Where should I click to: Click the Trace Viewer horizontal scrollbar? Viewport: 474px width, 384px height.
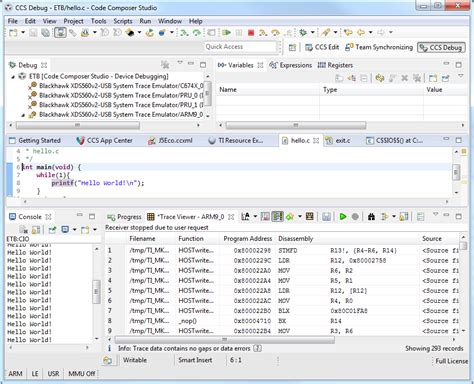(224, 339)
